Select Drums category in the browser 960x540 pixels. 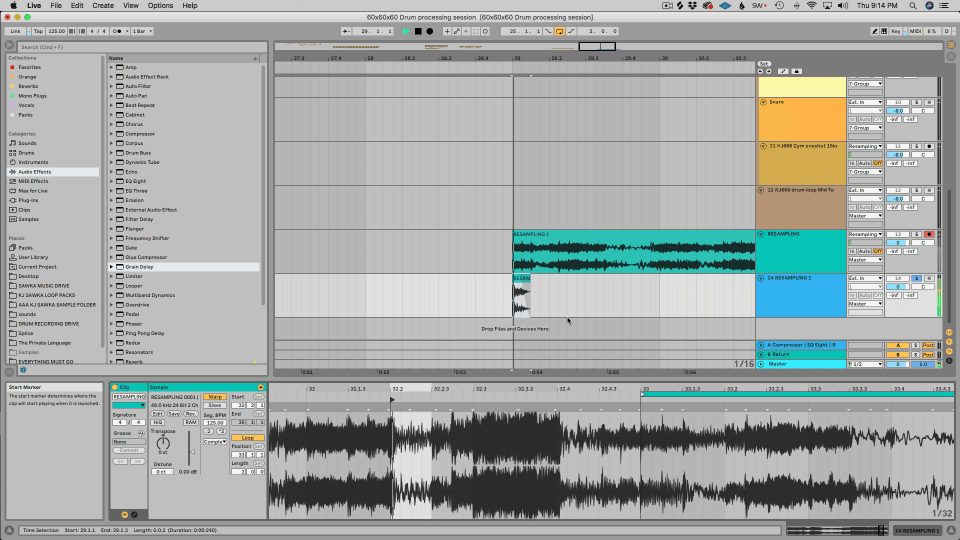click(x=26, y=153)
